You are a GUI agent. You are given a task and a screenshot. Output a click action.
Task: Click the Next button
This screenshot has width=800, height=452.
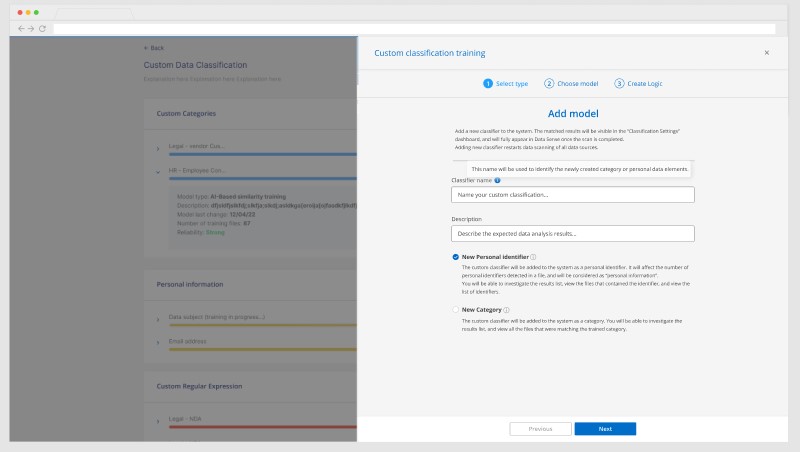pos(605,428)
